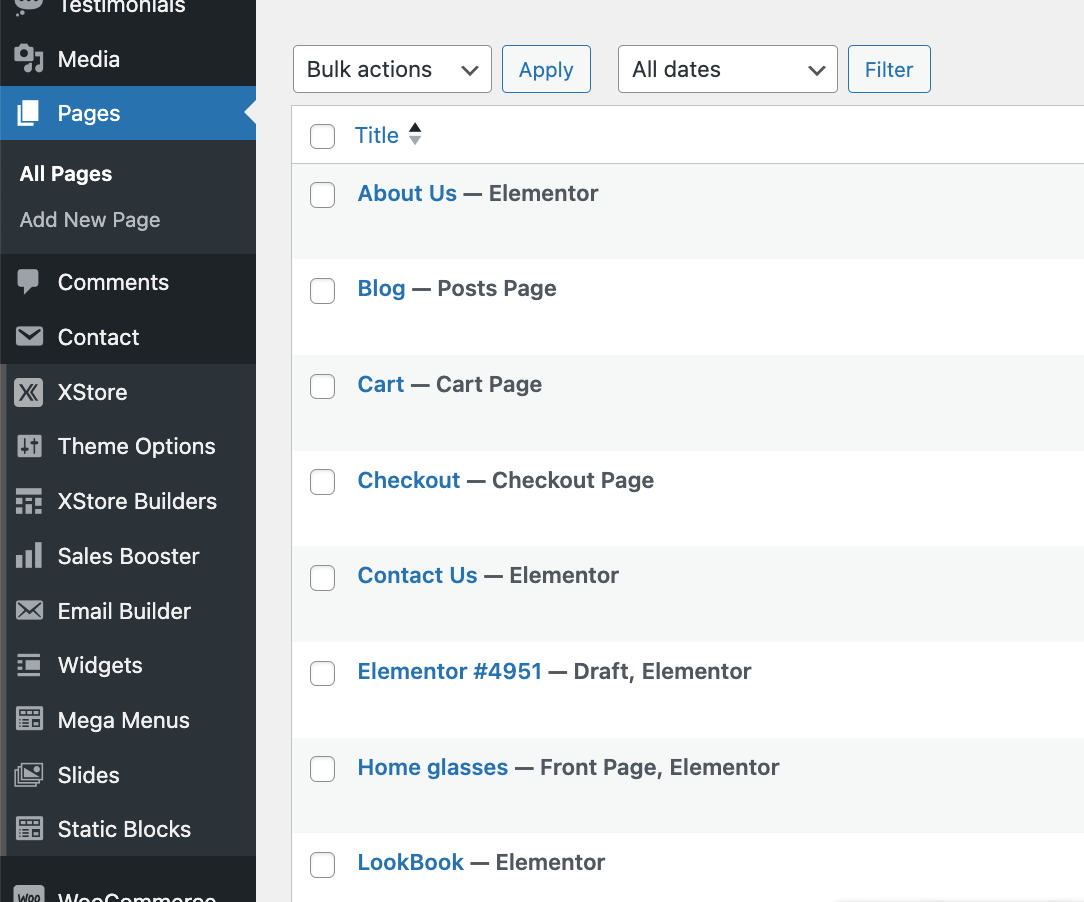Click the Apply button

click(x=546, y=69)
